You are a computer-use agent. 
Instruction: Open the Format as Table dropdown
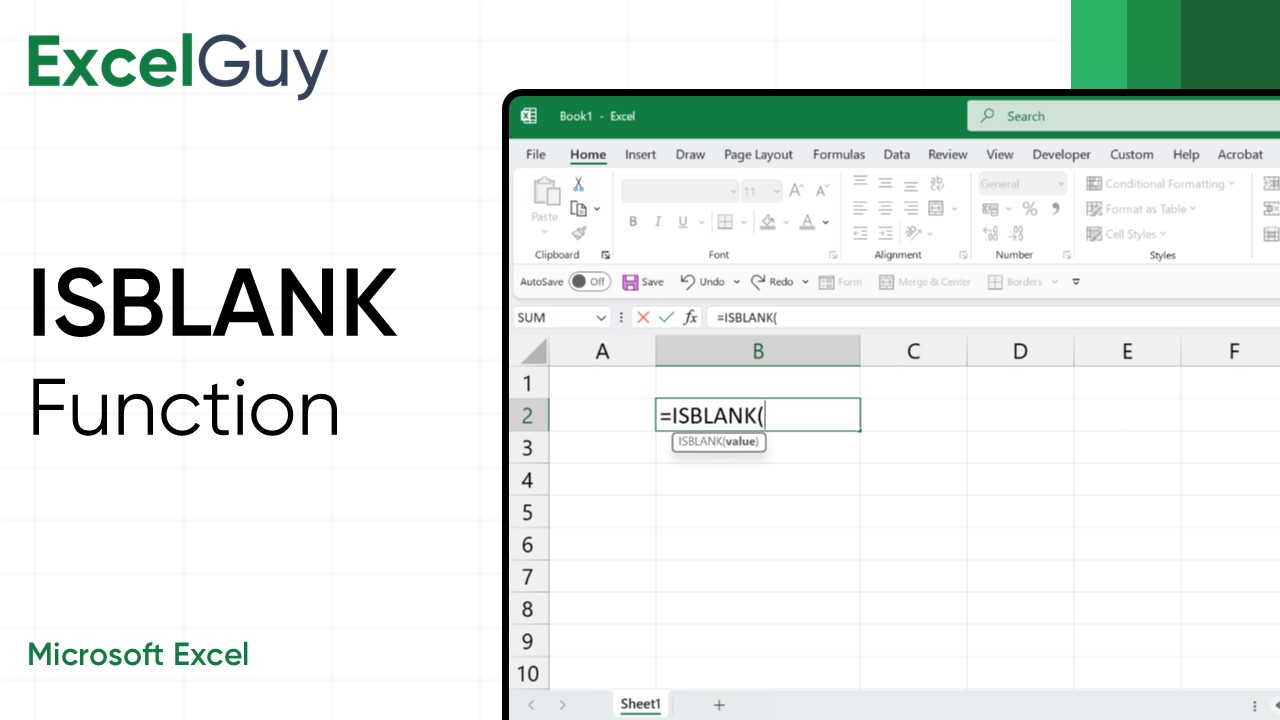[1141, 209]
